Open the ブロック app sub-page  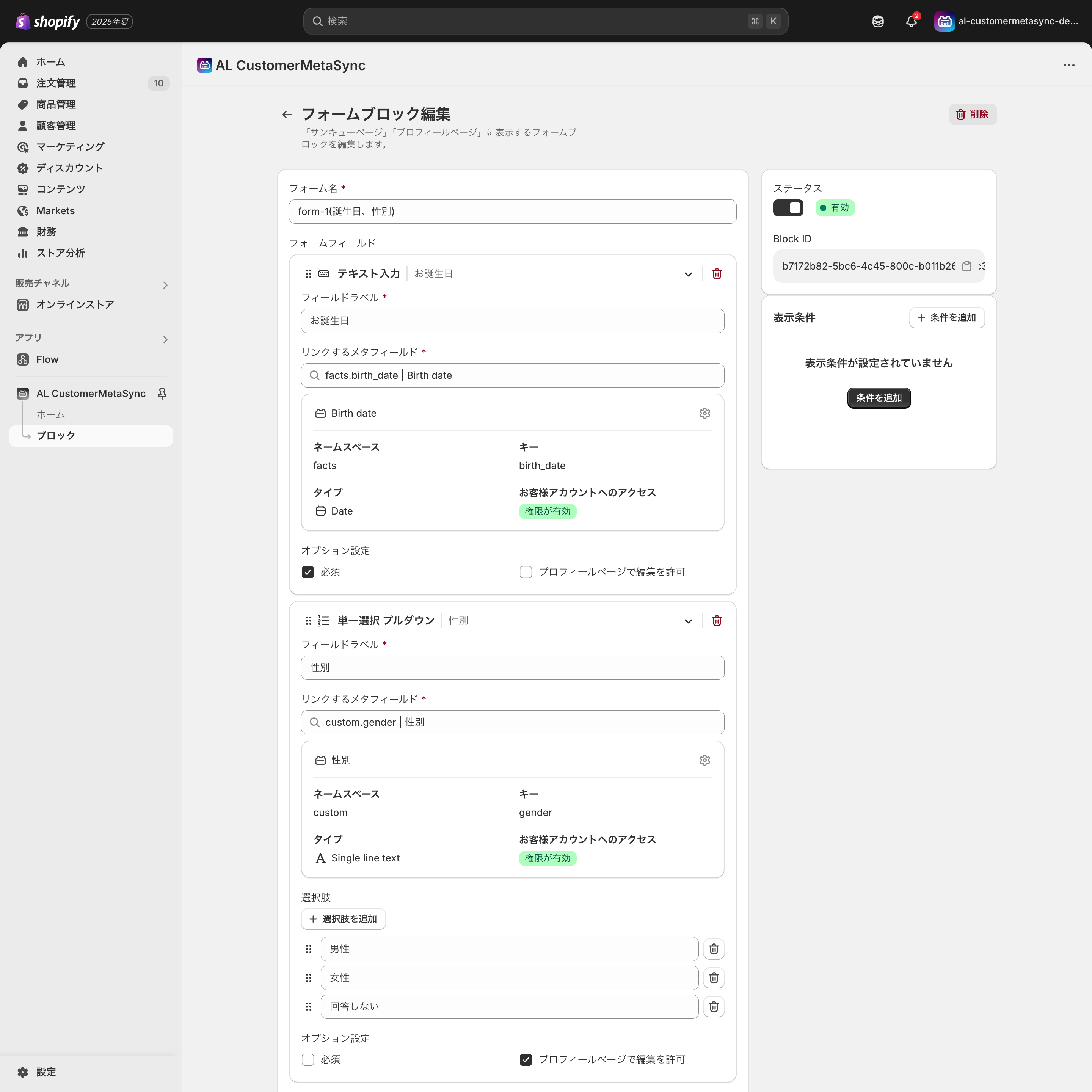tap(91, 436)
